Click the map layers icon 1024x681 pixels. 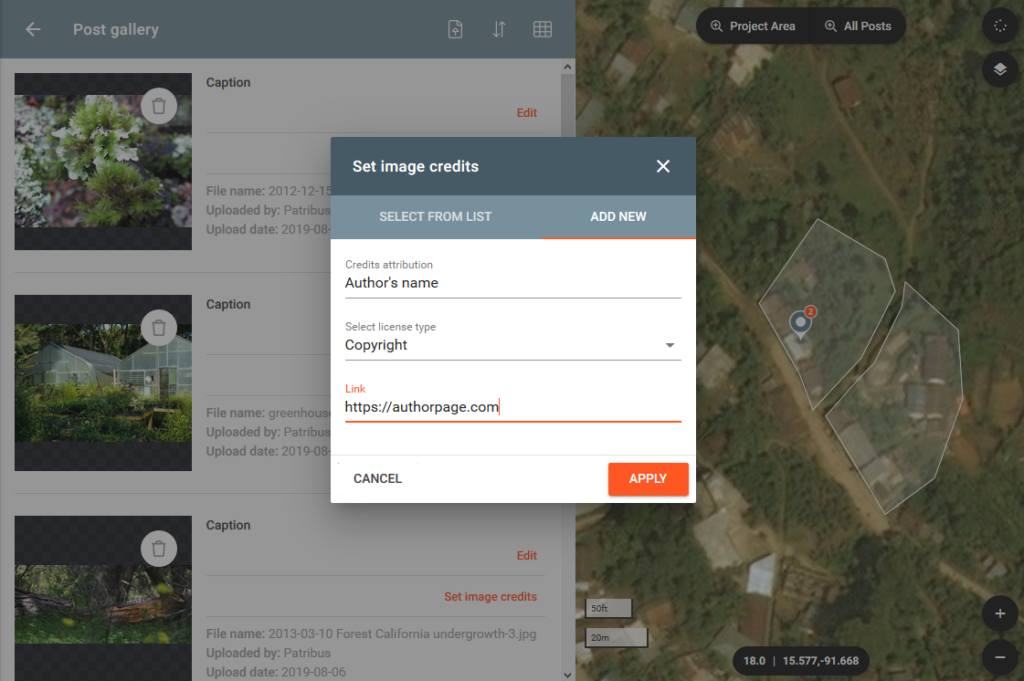[1000, 69]
